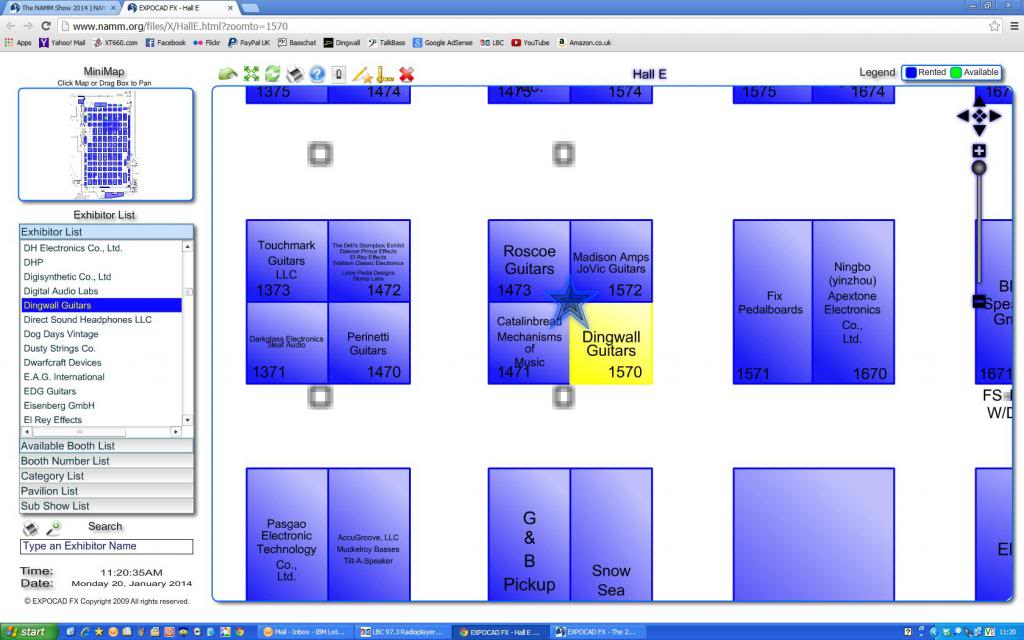Open the PayPal UK bookmark

[248, 42]
